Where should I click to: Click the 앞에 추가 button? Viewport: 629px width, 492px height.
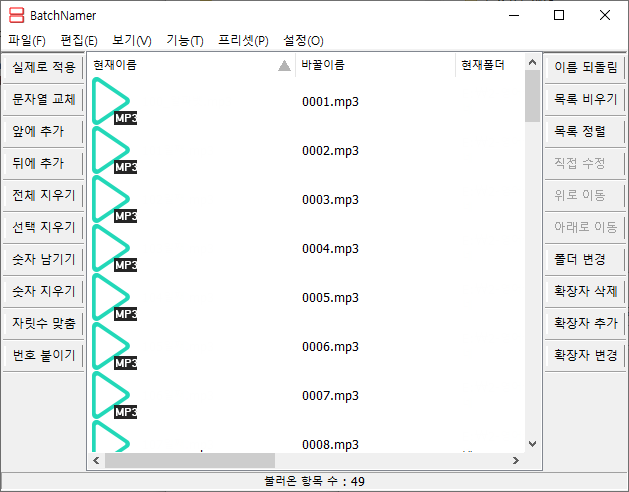pyautogui.click(x=43, y=131)
